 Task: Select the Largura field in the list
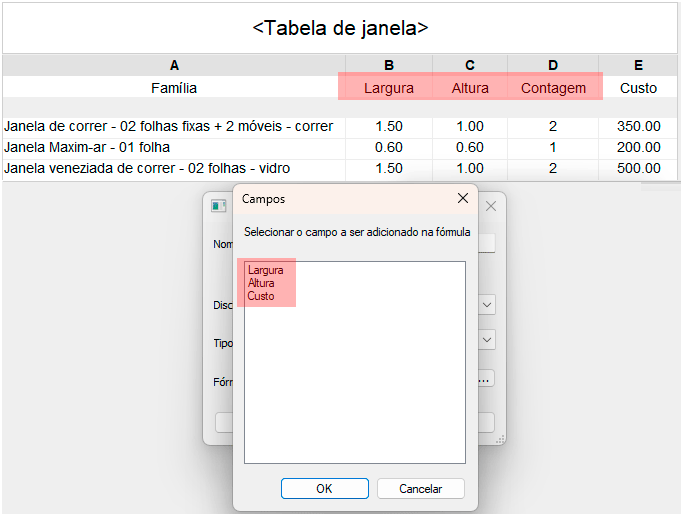(265, 270)
